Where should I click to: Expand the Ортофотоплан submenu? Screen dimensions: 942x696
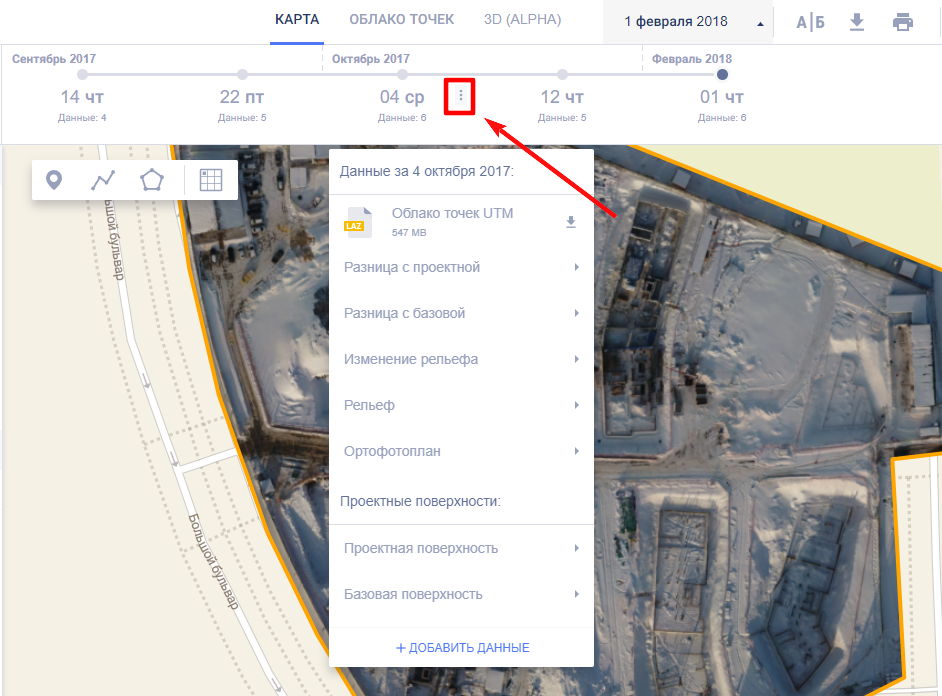[x=461, y=451]
